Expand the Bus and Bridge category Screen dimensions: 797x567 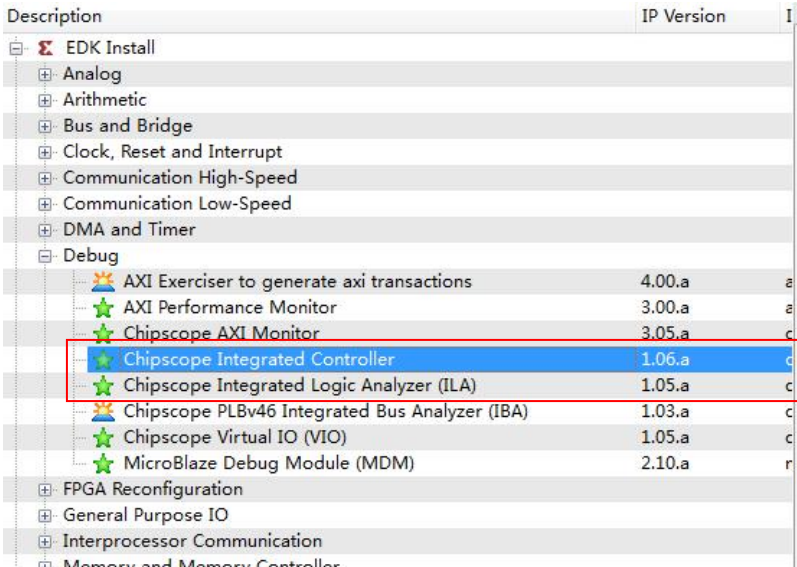pyautogui.click(x=45, y=126)
